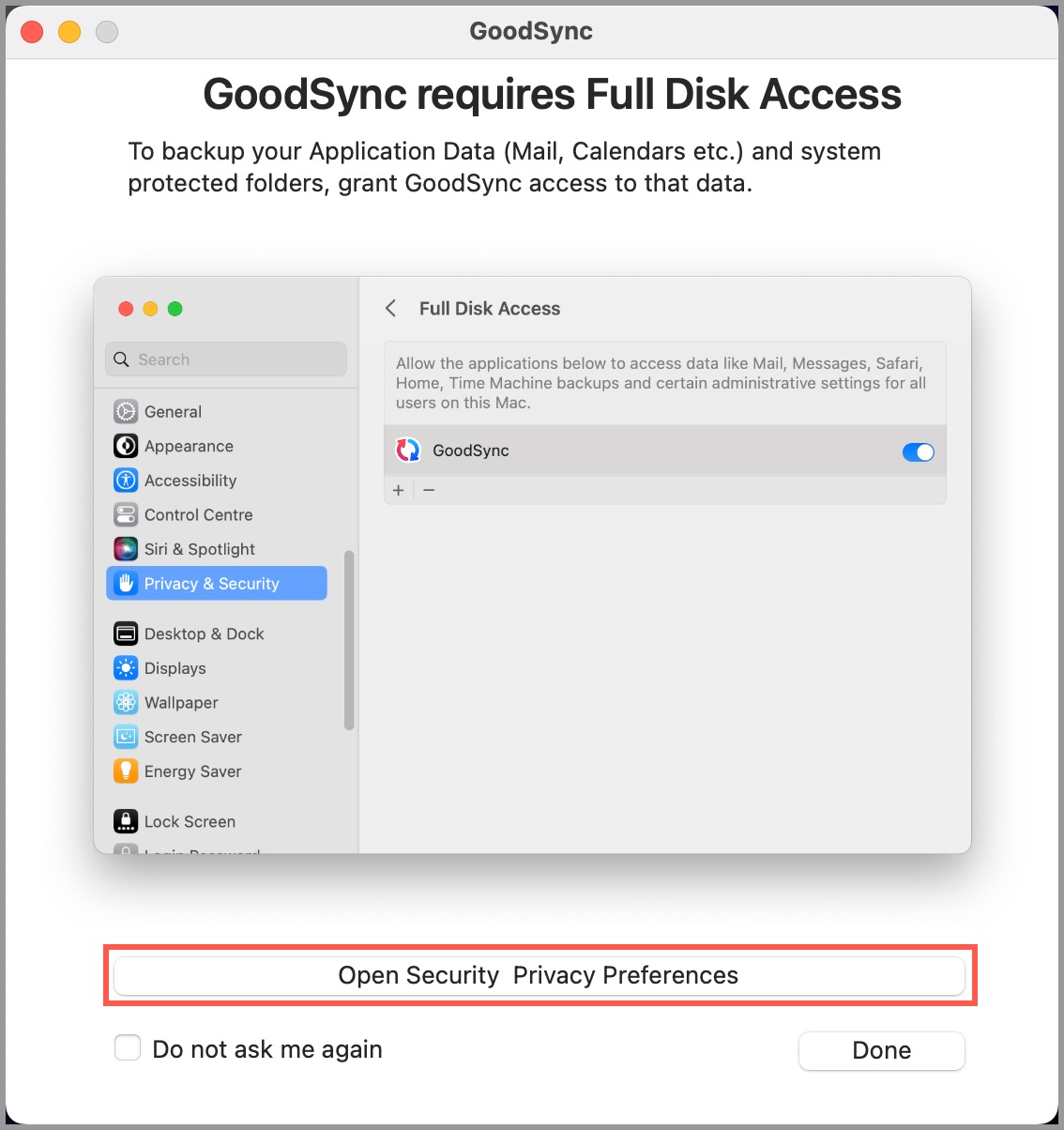Go back using the chevron beside Full Disk Access
The image size is (1064, 1130).
(391, 308)
